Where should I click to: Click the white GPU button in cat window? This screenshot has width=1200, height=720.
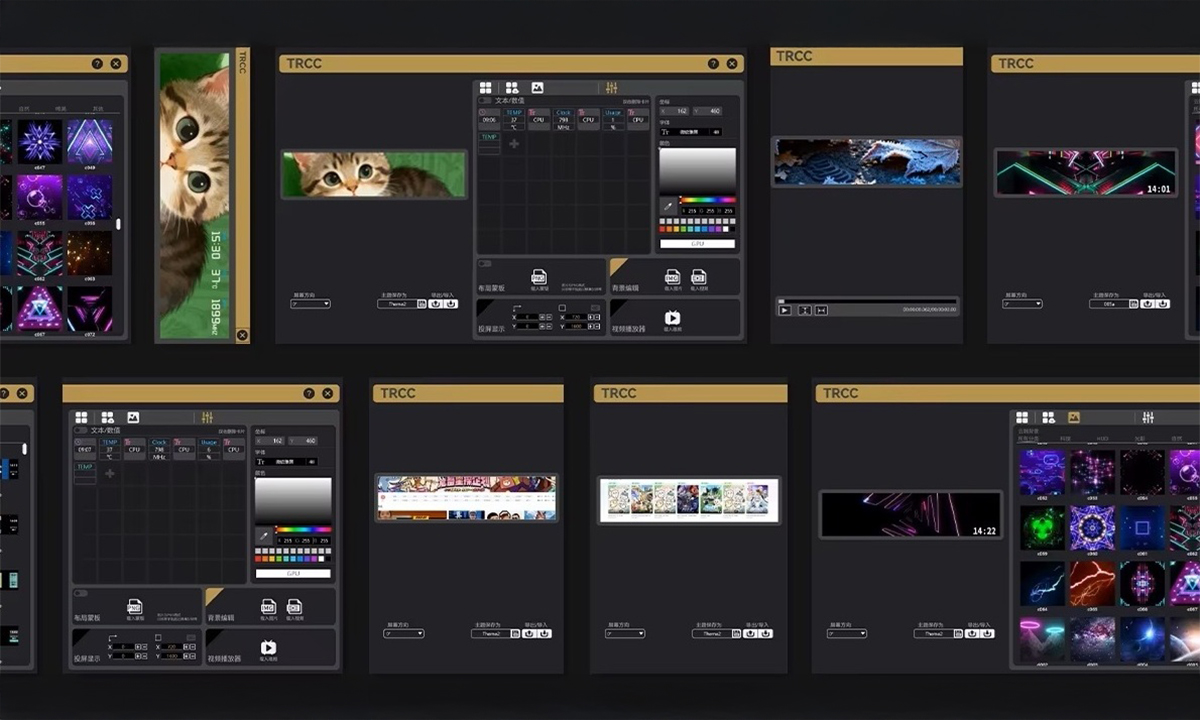point(697,243)
